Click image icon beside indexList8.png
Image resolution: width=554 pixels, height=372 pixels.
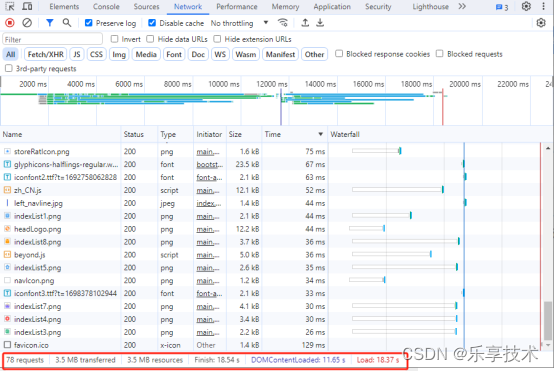pyautogui.click(x=7, y=242)
